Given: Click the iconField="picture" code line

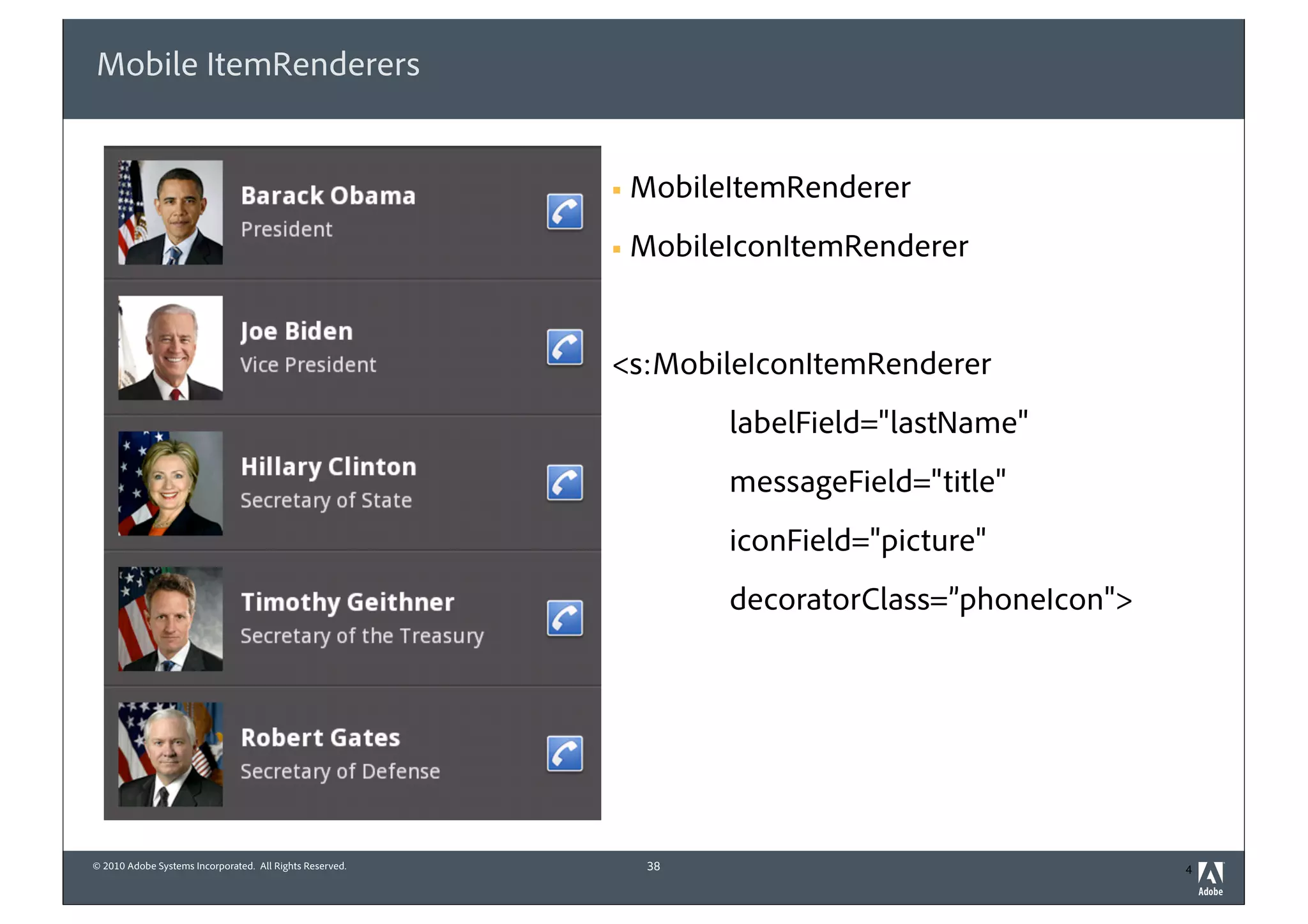Looking at the screenshot, I should pos(858,541).
